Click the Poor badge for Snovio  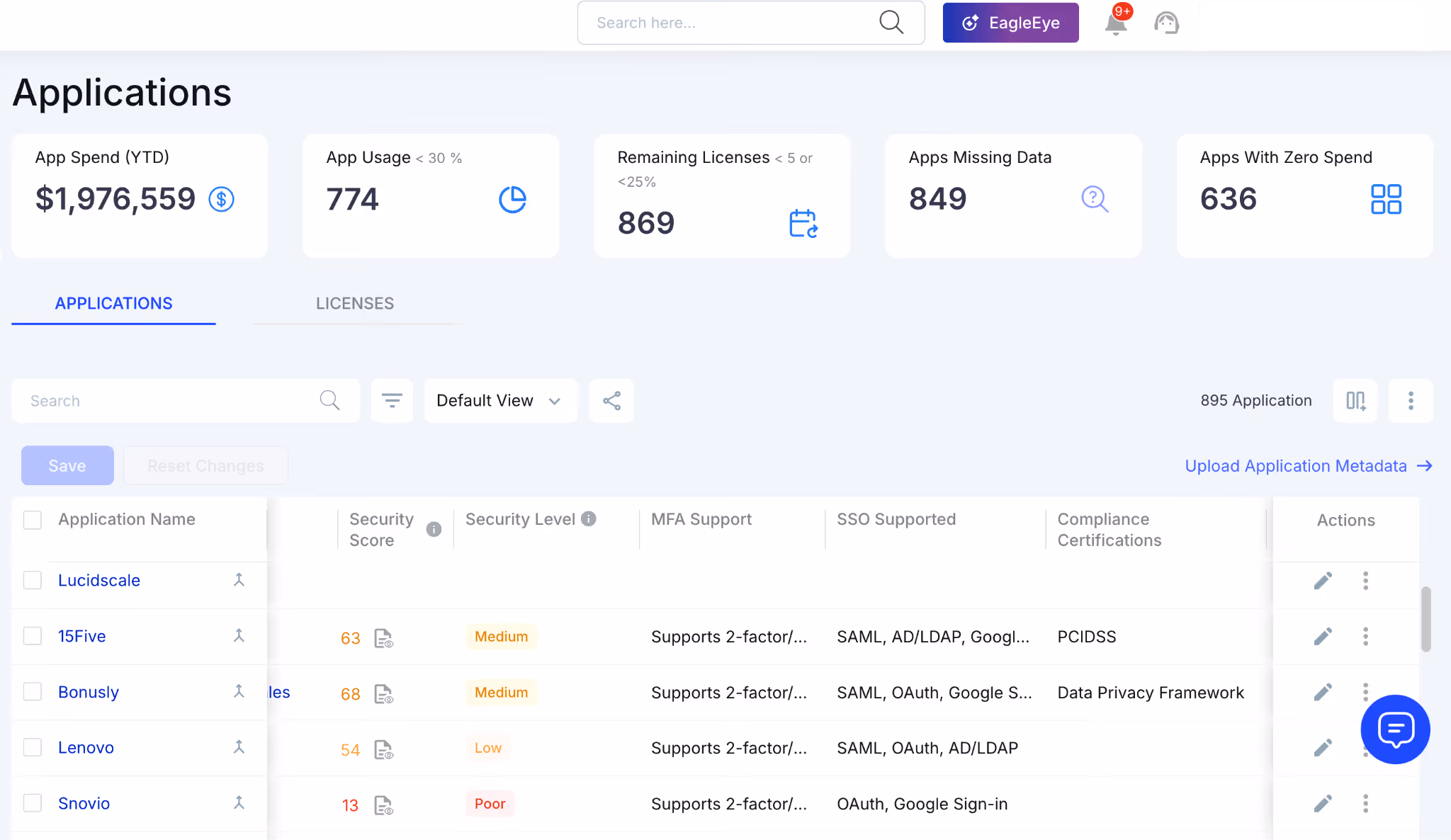(x=490, y=804)
